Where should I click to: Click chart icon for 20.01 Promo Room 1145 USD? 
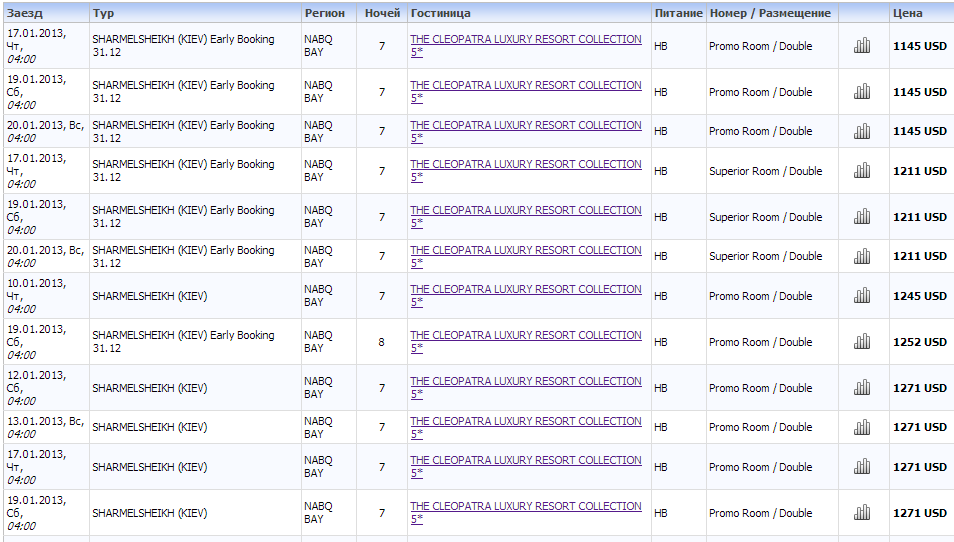point(861,131)
